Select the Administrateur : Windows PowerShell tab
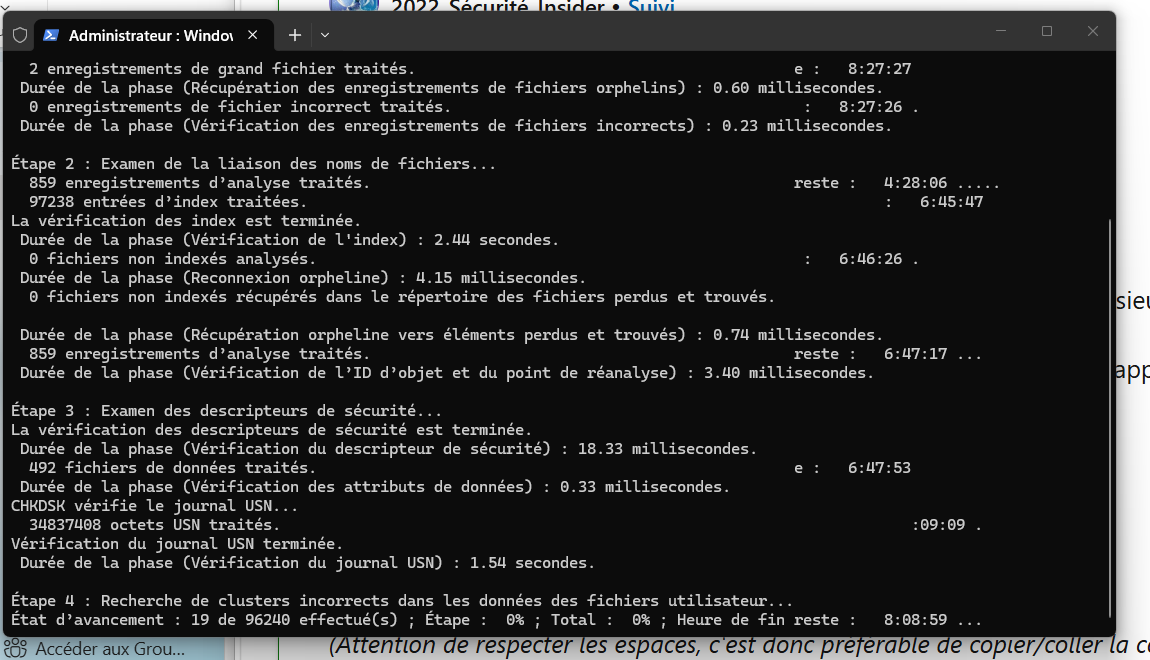 point(154,35)
